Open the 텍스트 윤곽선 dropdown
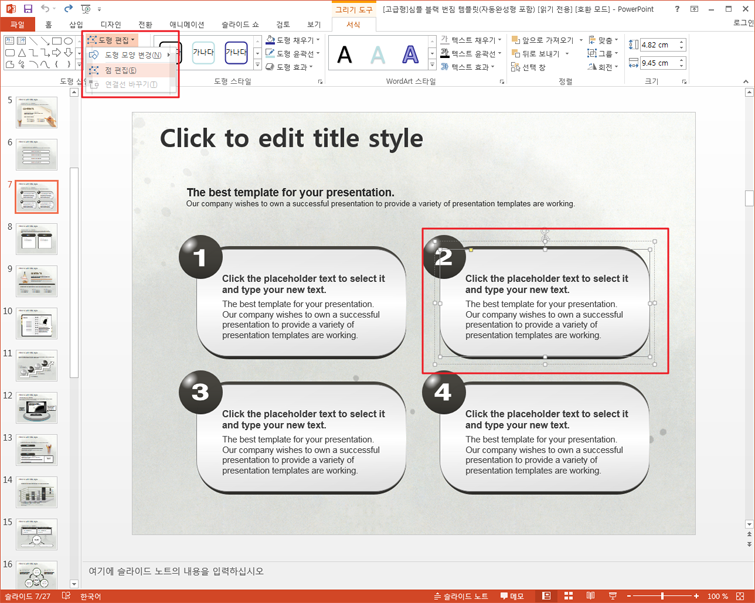The height and width of the screenshot is (603, 755). 471,53
